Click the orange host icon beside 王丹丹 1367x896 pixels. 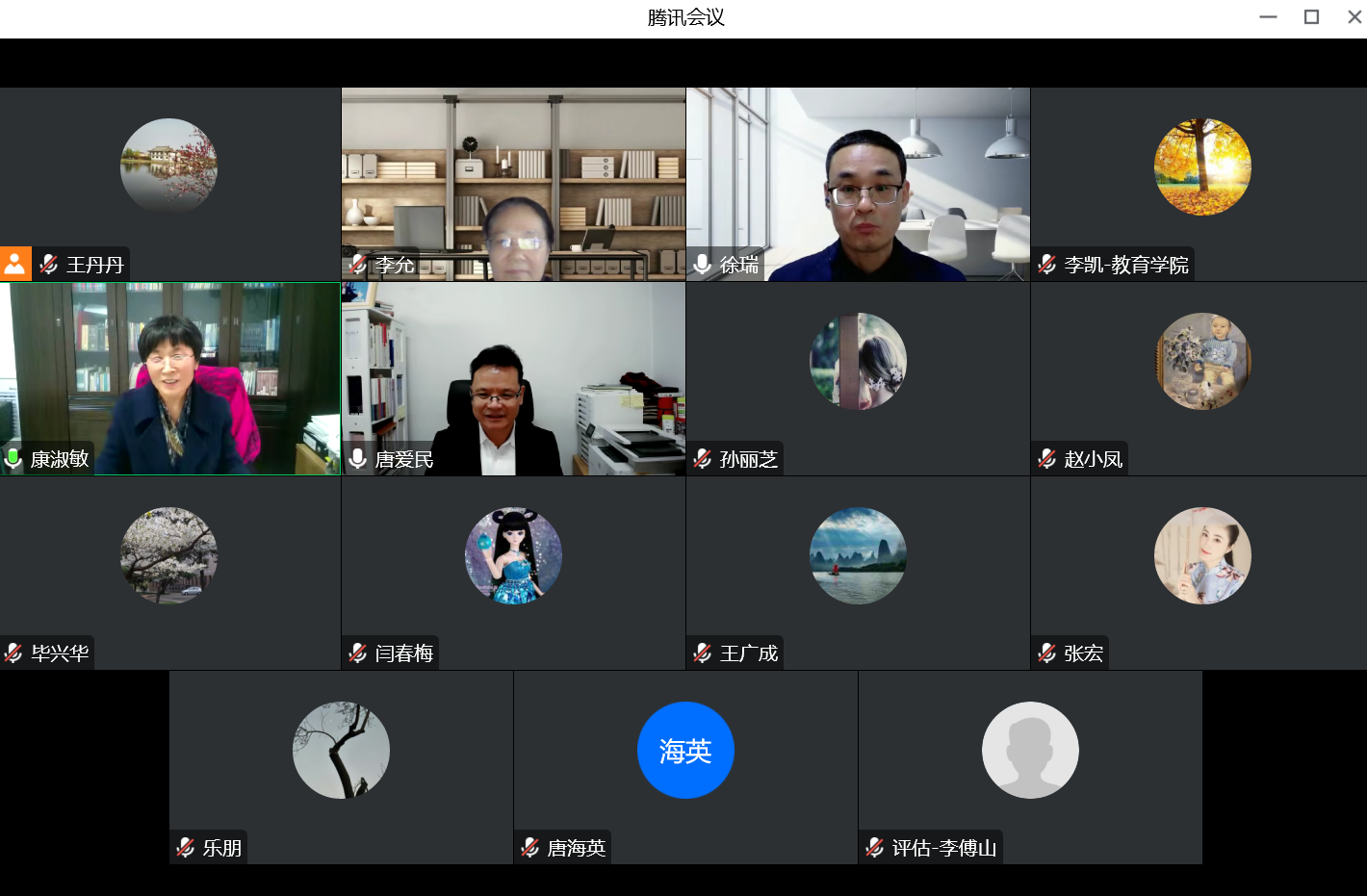(15, 264)
